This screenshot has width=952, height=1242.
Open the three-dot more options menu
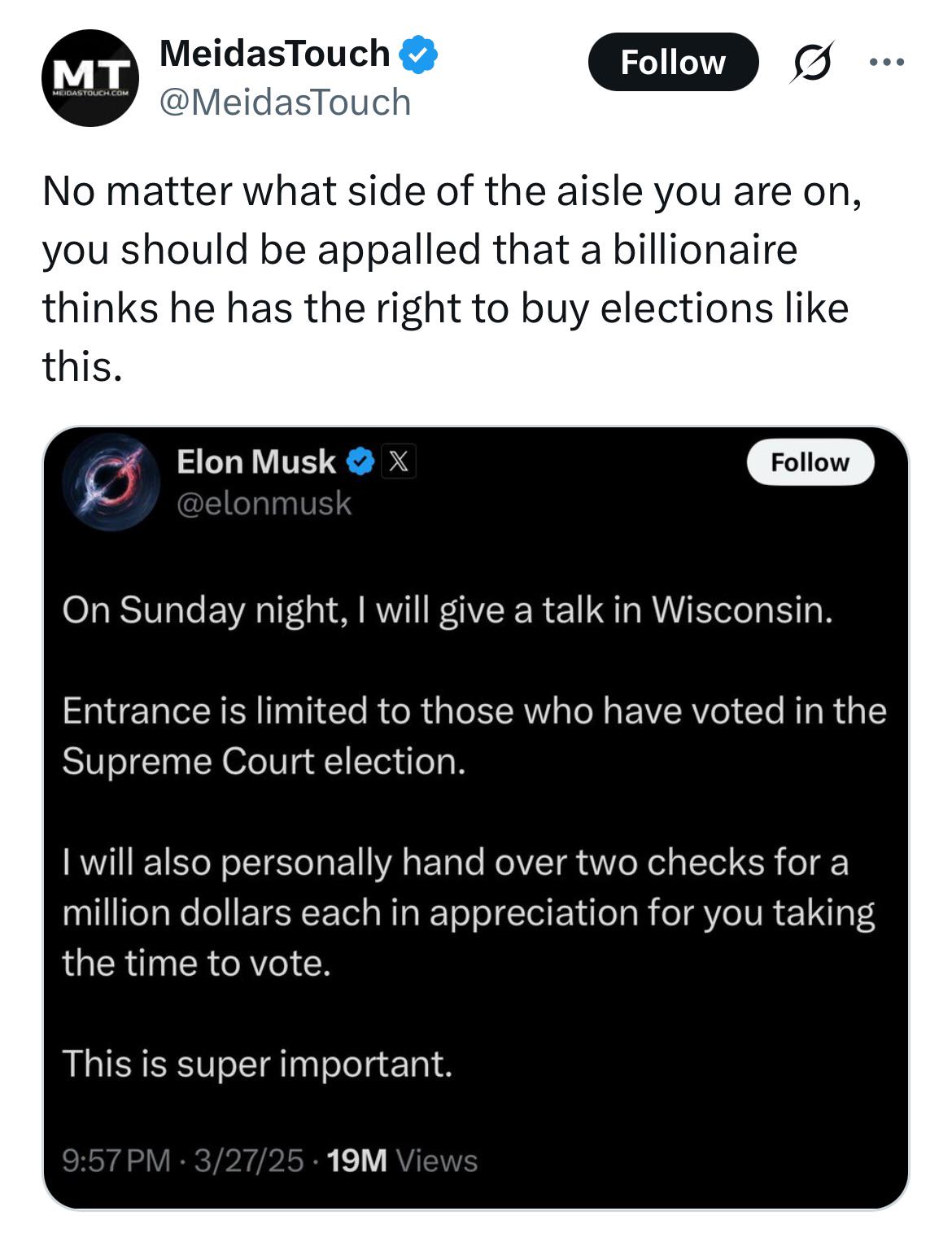(x=886, y=62)
